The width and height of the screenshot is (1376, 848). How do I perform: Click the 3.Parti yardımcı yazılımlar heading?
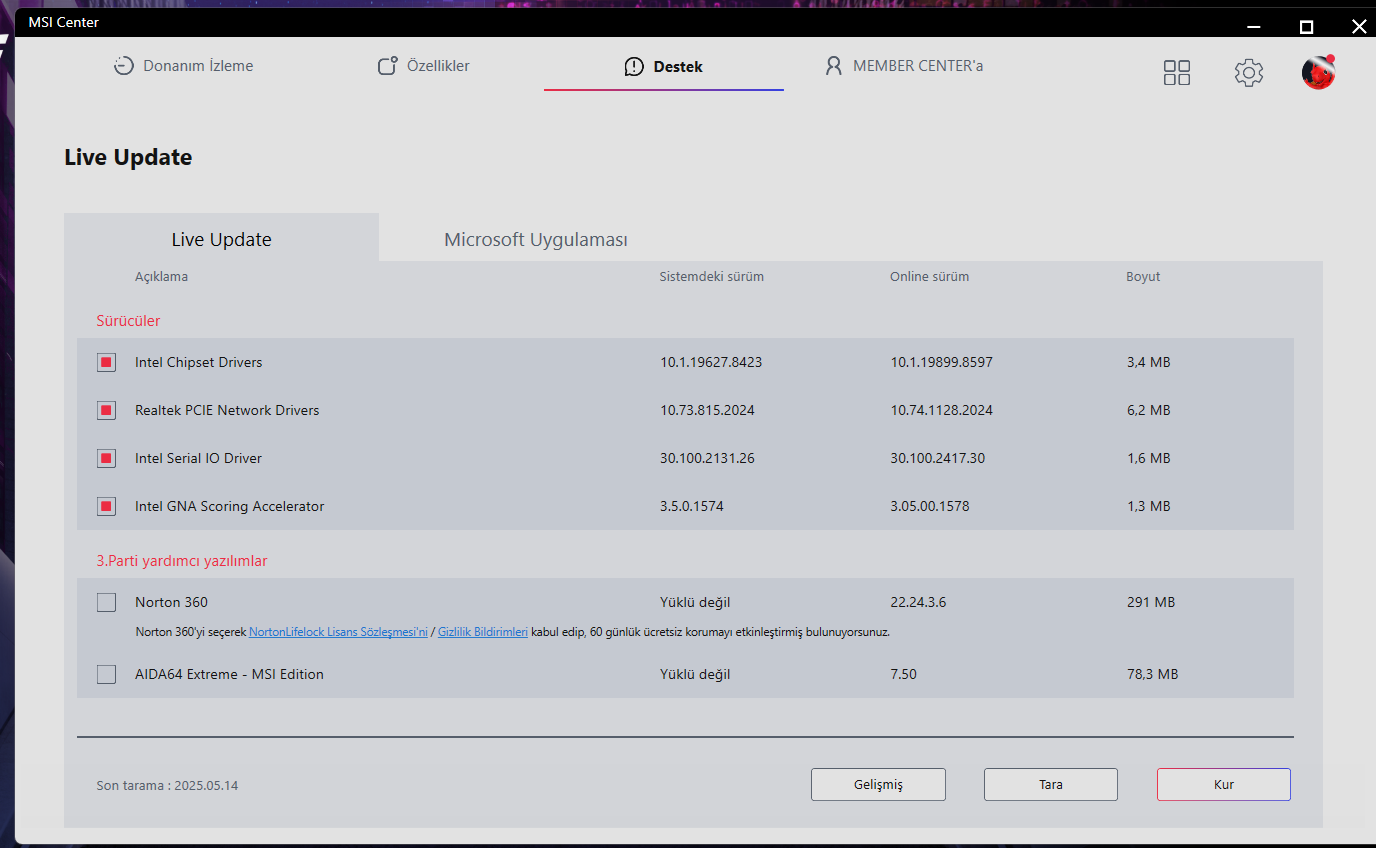click(182, 561)
